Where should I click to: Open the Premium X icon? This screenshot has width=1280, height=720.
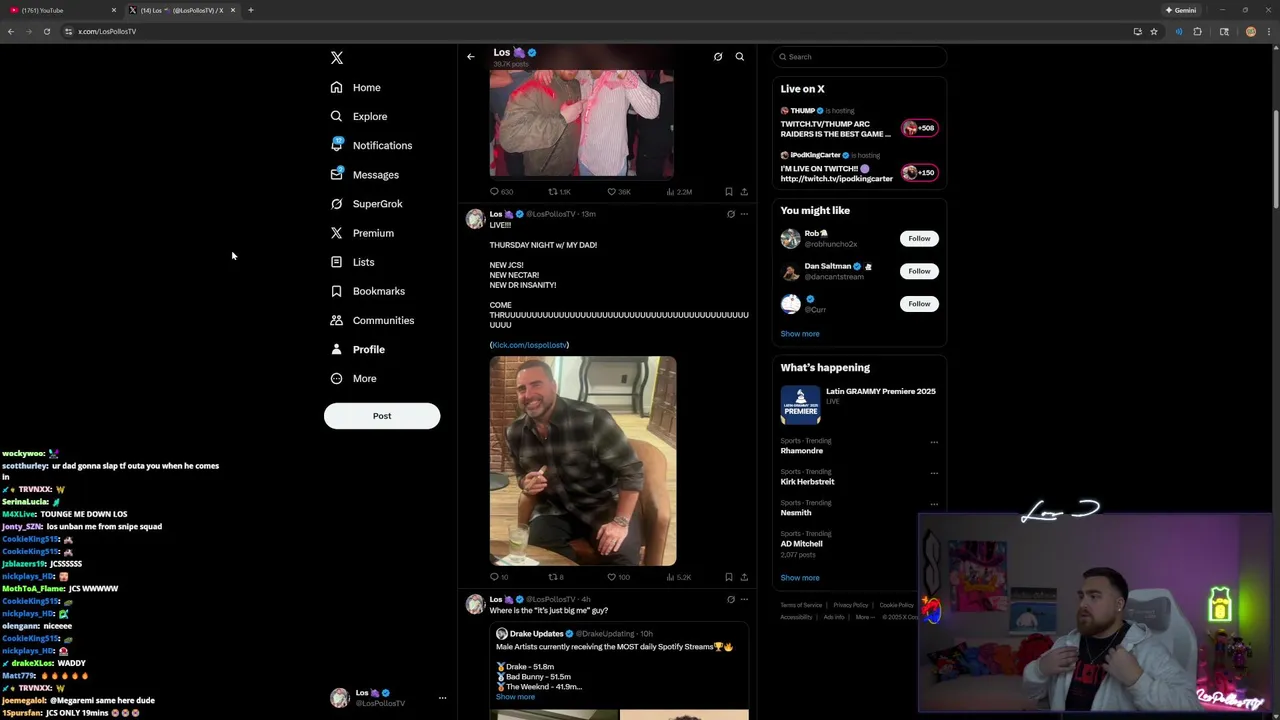tap(337, 233)
